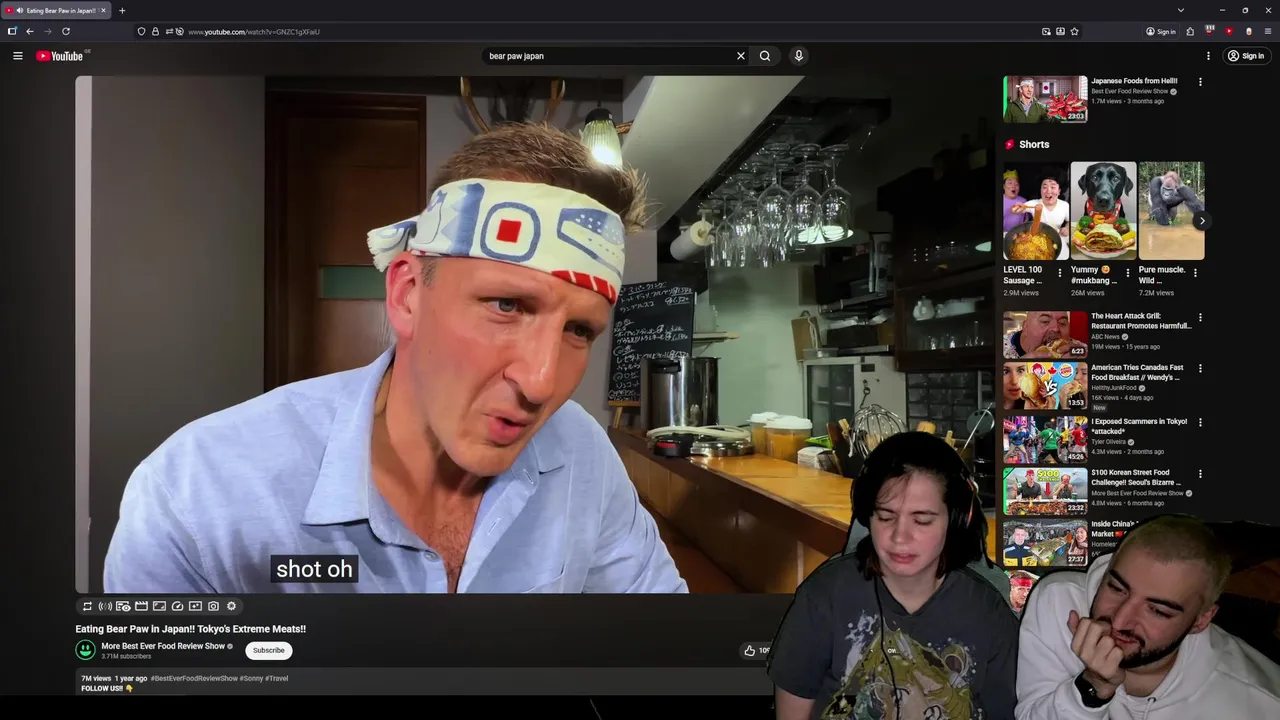1280x720 pixels.
Task: Like the video with the thumbs-up button
Action: pyautogui.click(x=750, y=650)
